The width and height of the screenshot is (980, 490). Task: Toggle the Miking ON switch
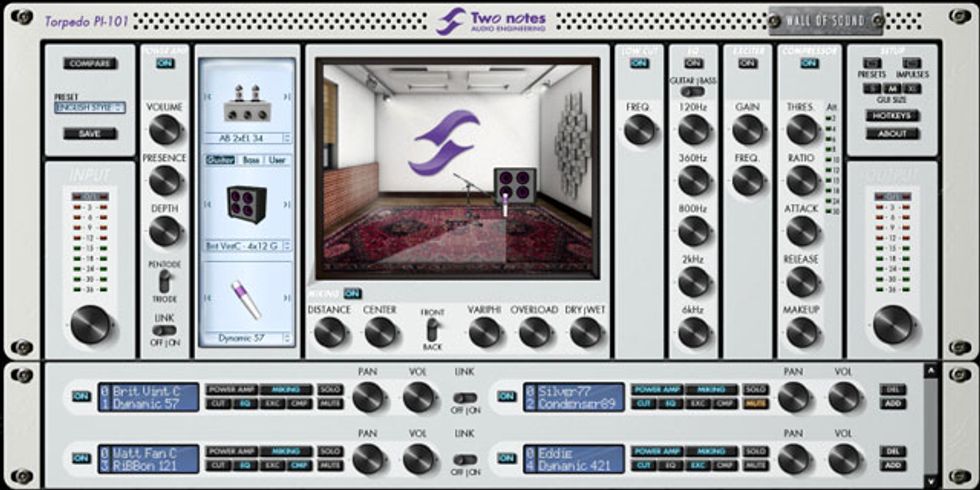point(352,293)
